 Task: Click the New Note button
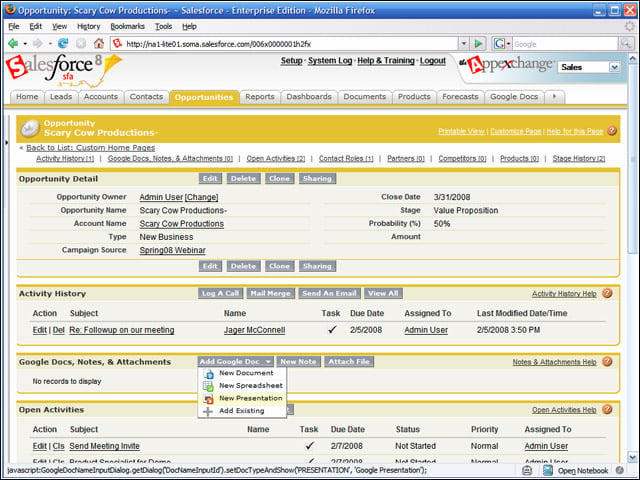(298, 361)
